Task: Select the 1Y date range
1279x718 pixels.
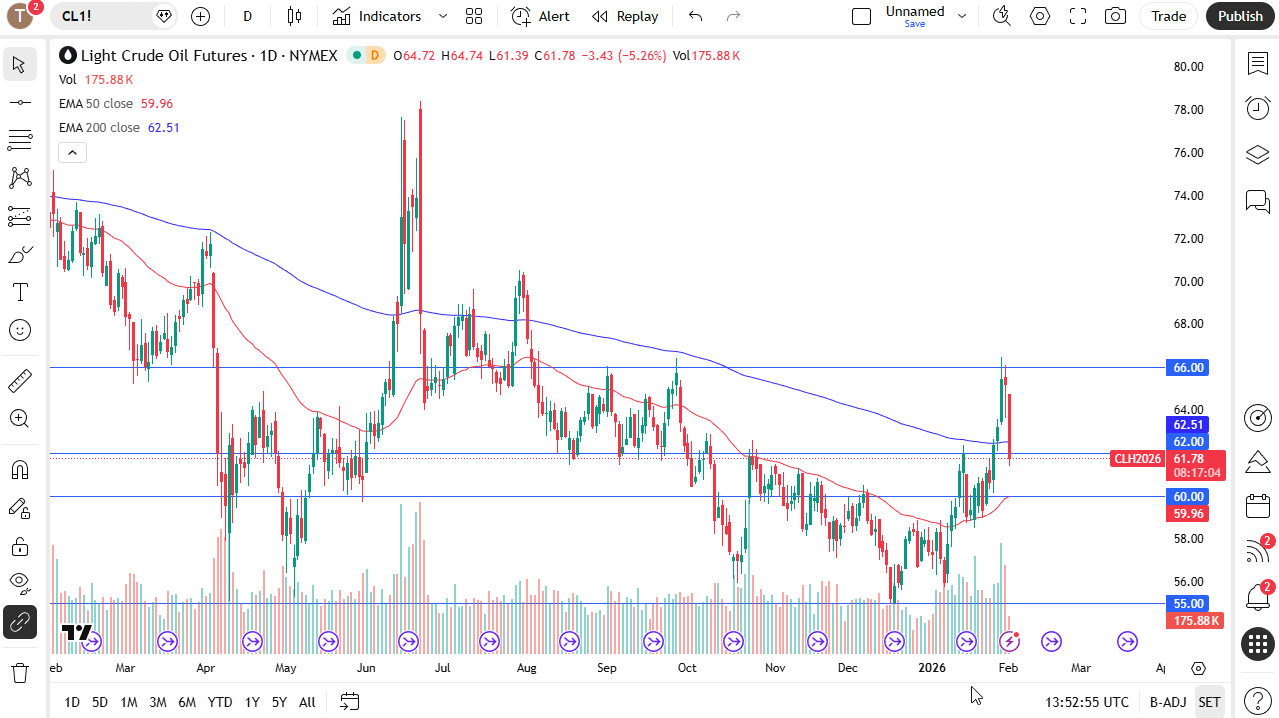Action: (x=252, y=702)
